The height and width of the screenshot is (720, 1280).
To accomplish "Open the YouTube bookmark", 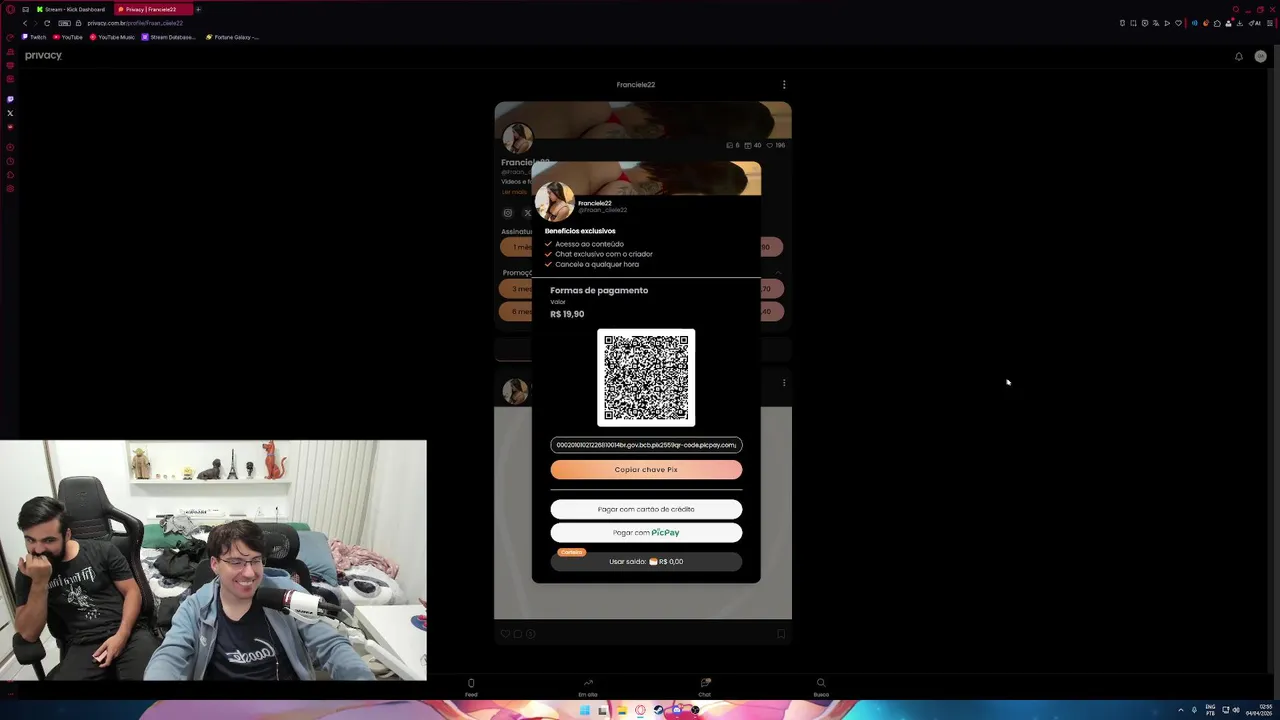I will 68,37.
